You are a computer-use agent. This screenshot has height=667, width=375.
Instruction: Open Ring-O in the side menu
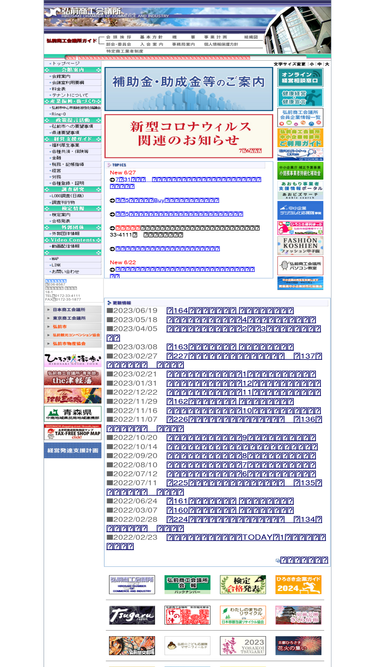(x=73, y=114)
